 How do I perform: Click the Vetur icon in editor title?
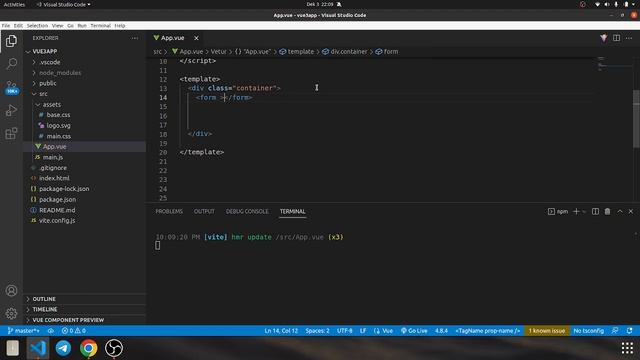pos(603,38)
